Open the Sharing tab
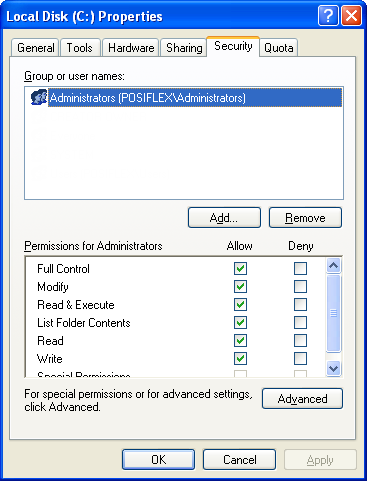This screenshot has height=481, width=367. pyautogui.click(x=184, y=48)
